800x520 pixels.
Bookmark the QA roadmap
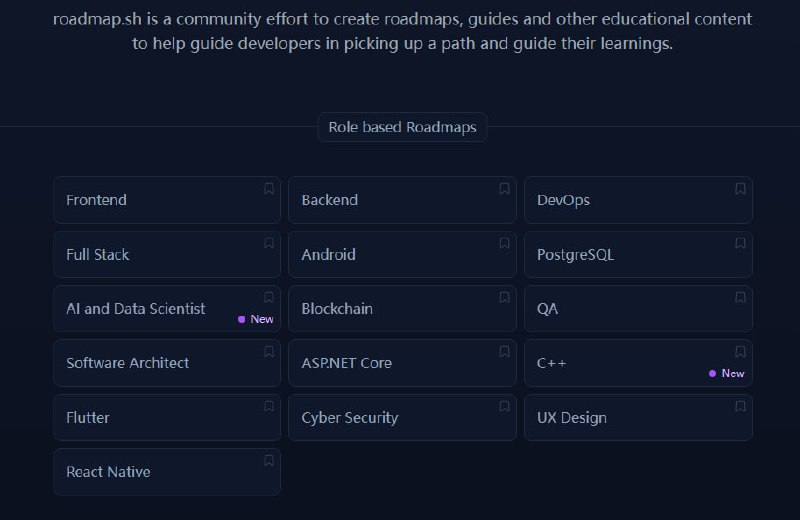pos(740,297)
